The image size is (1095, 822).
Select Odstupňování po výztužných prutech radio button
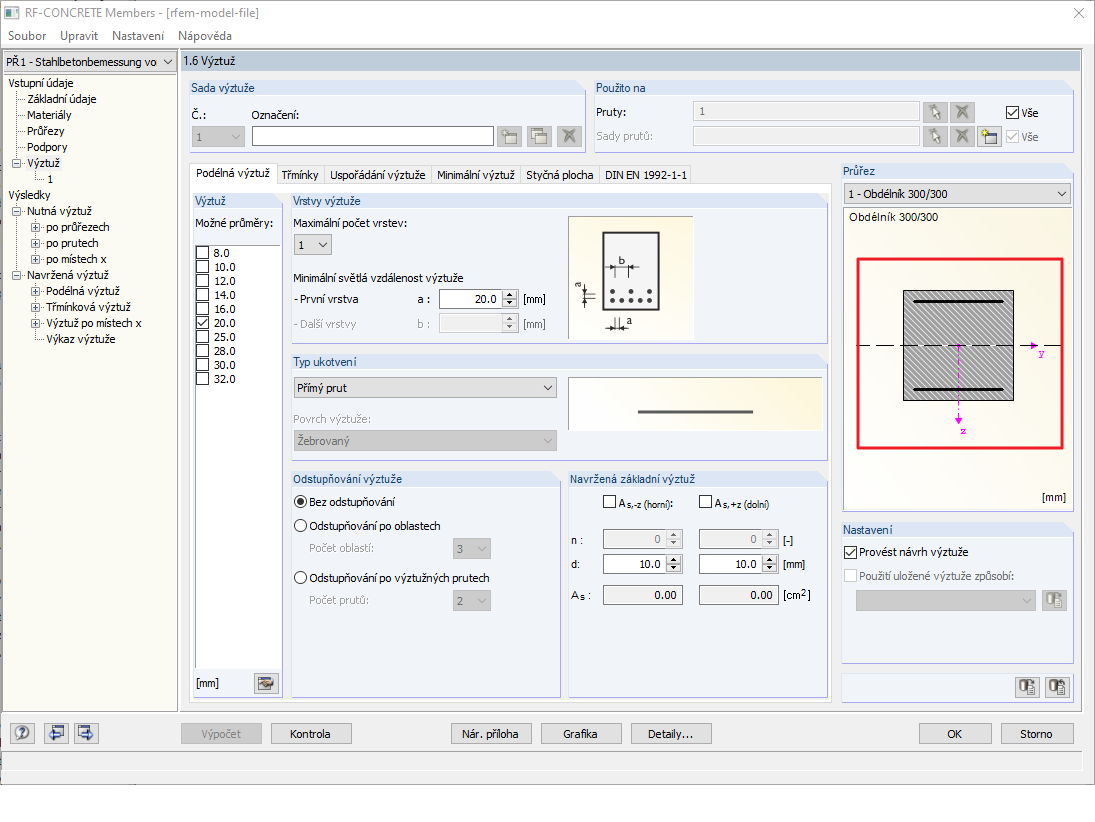pos(300,578)
